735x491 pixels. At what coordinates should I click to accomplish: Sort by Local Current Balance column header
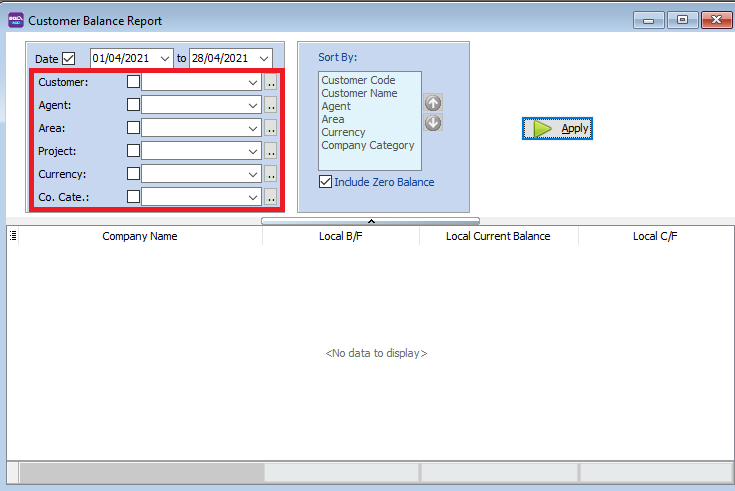pyautogui.click(x=498, y=236)
